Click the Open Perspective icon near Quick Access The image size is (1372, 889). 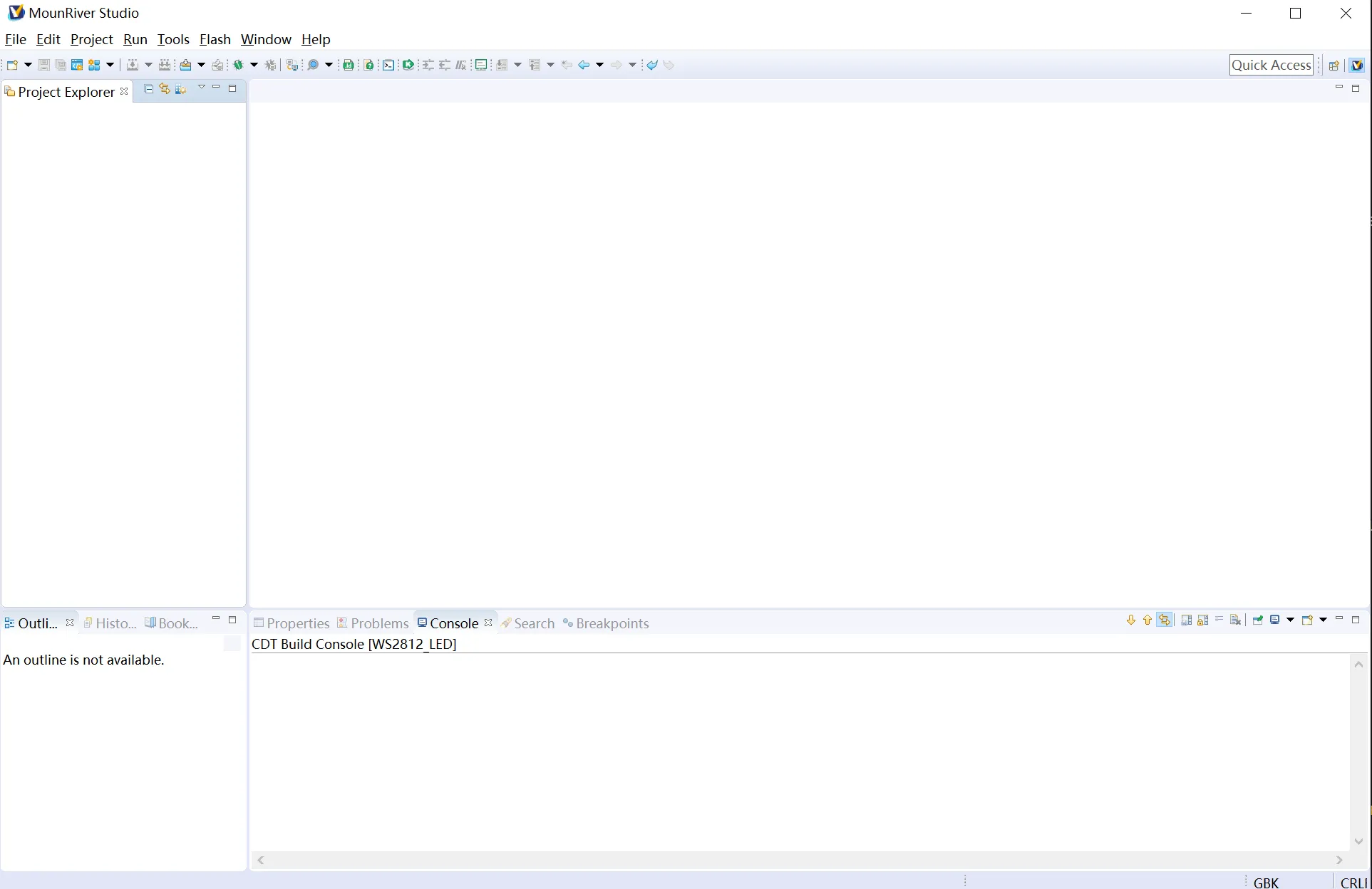(1334, 65)
